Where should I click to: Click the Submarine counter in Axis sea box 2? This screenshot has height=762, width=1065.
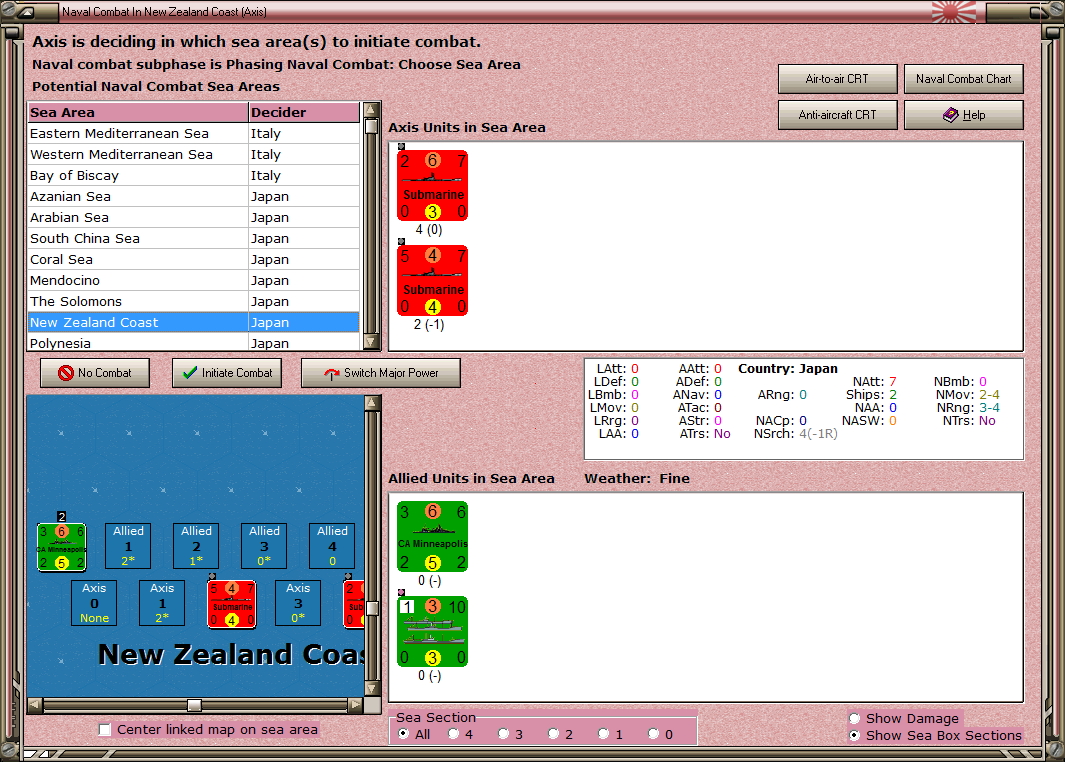232,604
